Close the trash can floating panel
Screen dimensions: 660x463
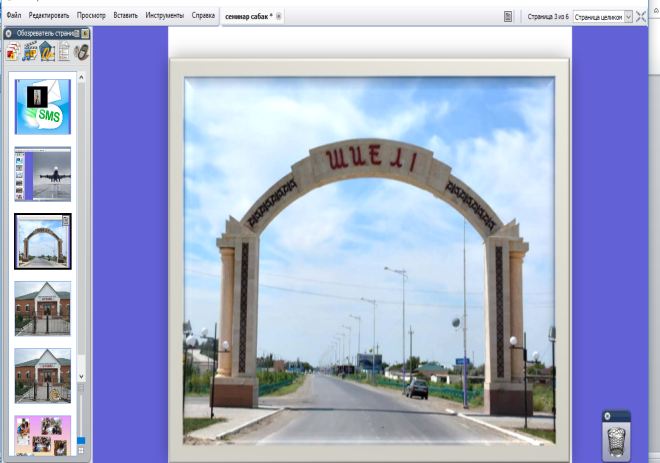point(607,416)
